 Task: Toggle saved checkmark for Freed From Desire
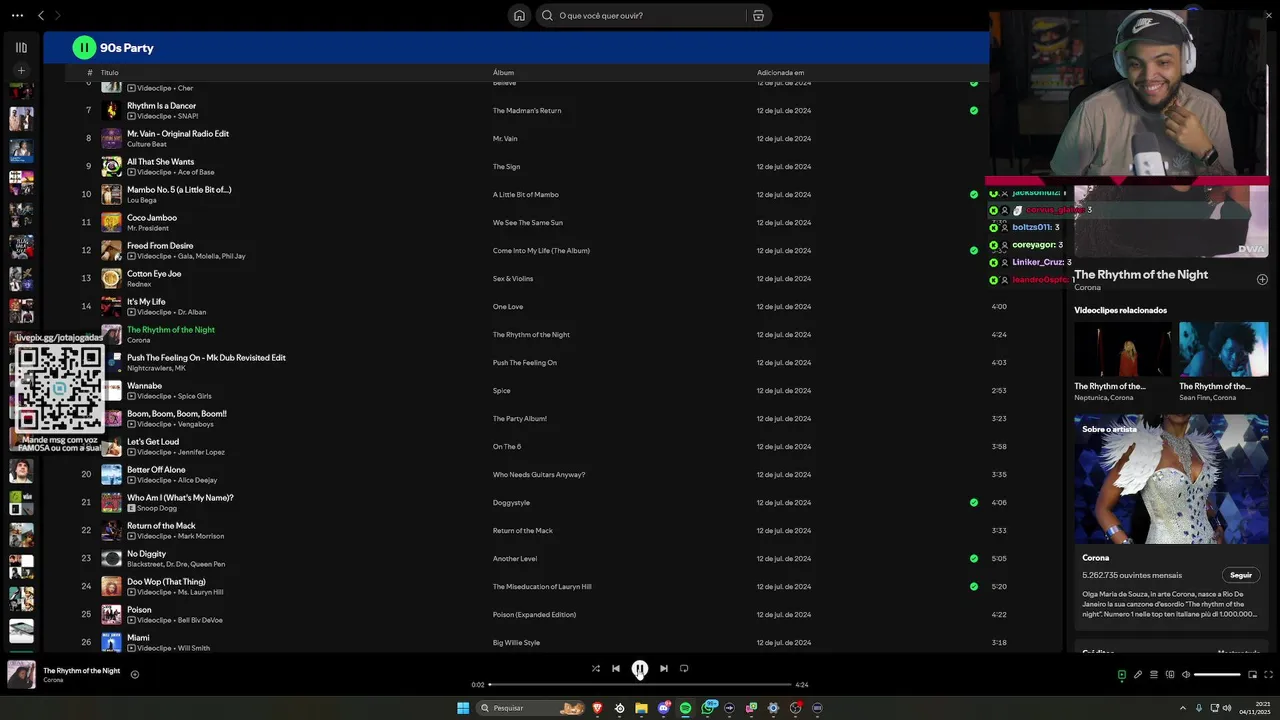pos(974,250)
